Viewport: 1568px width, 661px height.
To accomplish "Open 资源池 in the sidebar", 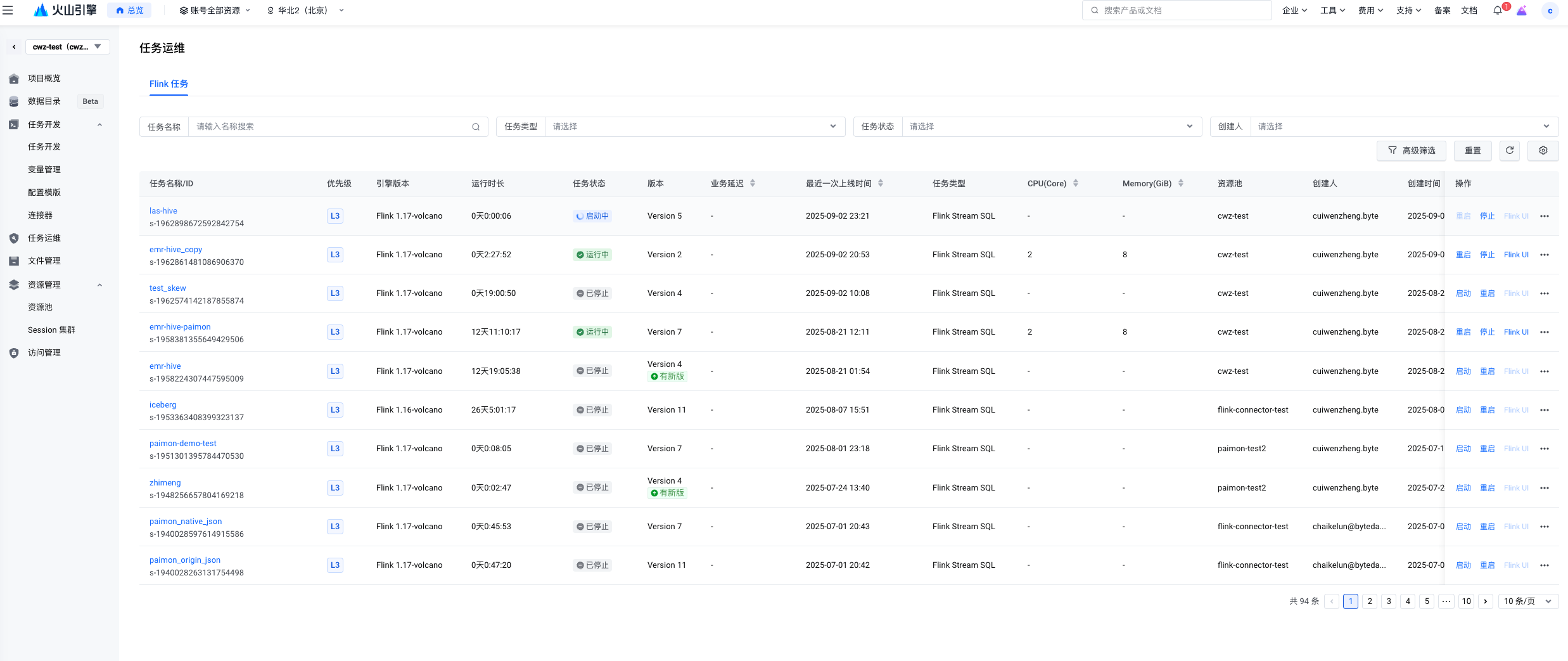I will click(x=40, y=307).
